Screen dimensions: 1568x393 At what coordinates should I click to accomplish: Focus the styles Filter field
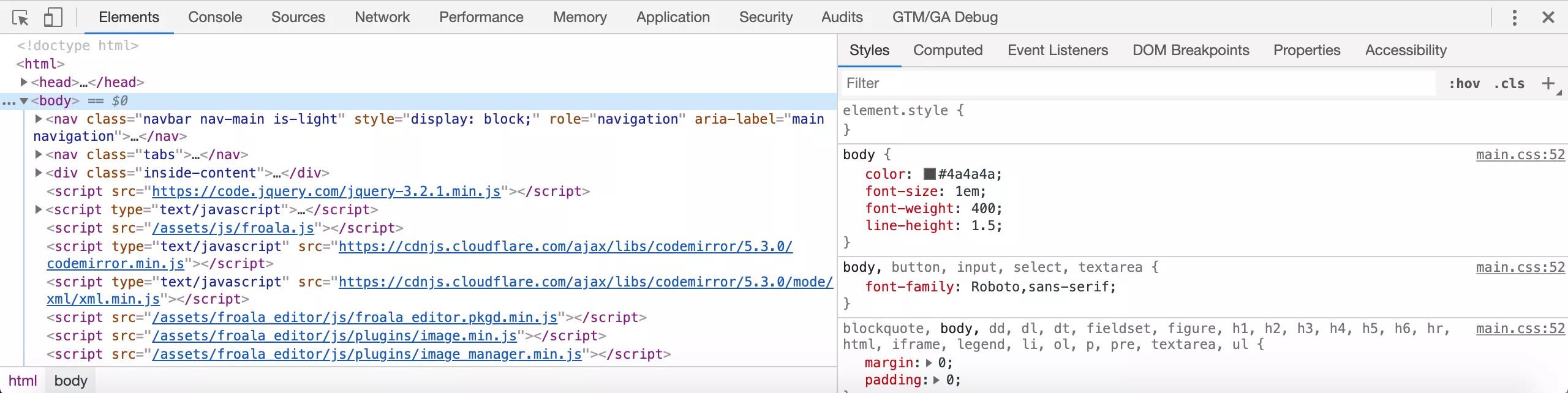1138,83
